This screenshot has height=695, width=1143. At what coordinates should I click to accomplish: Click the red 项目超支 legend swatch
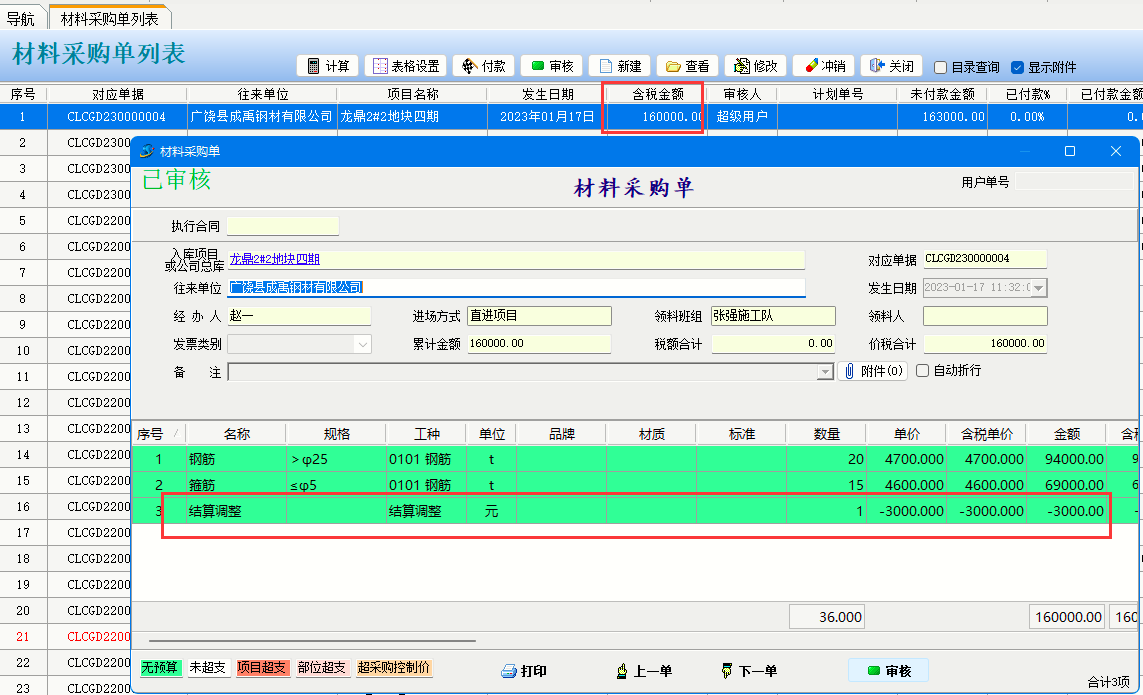pyautogui.click(x=262, y=668)
